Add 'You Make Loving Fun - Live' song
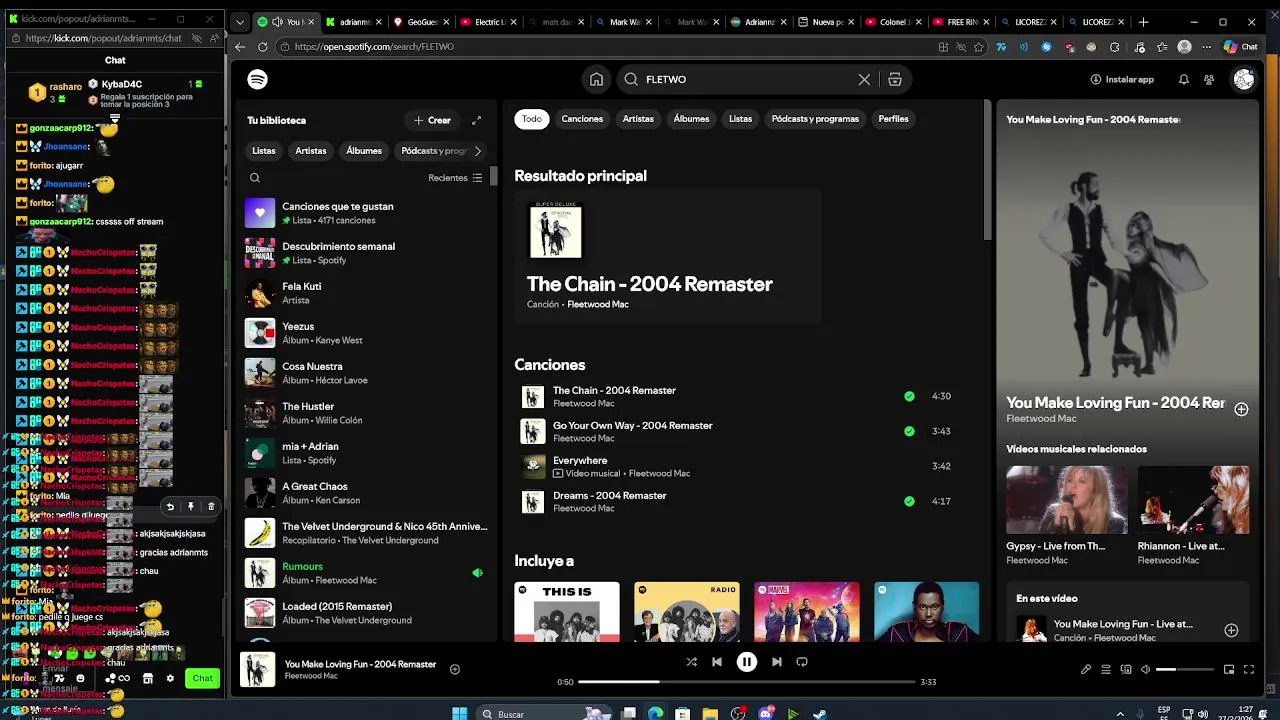Viewport: 1280px width, 720px height. pyautogui.click(x=1231, y=630)
